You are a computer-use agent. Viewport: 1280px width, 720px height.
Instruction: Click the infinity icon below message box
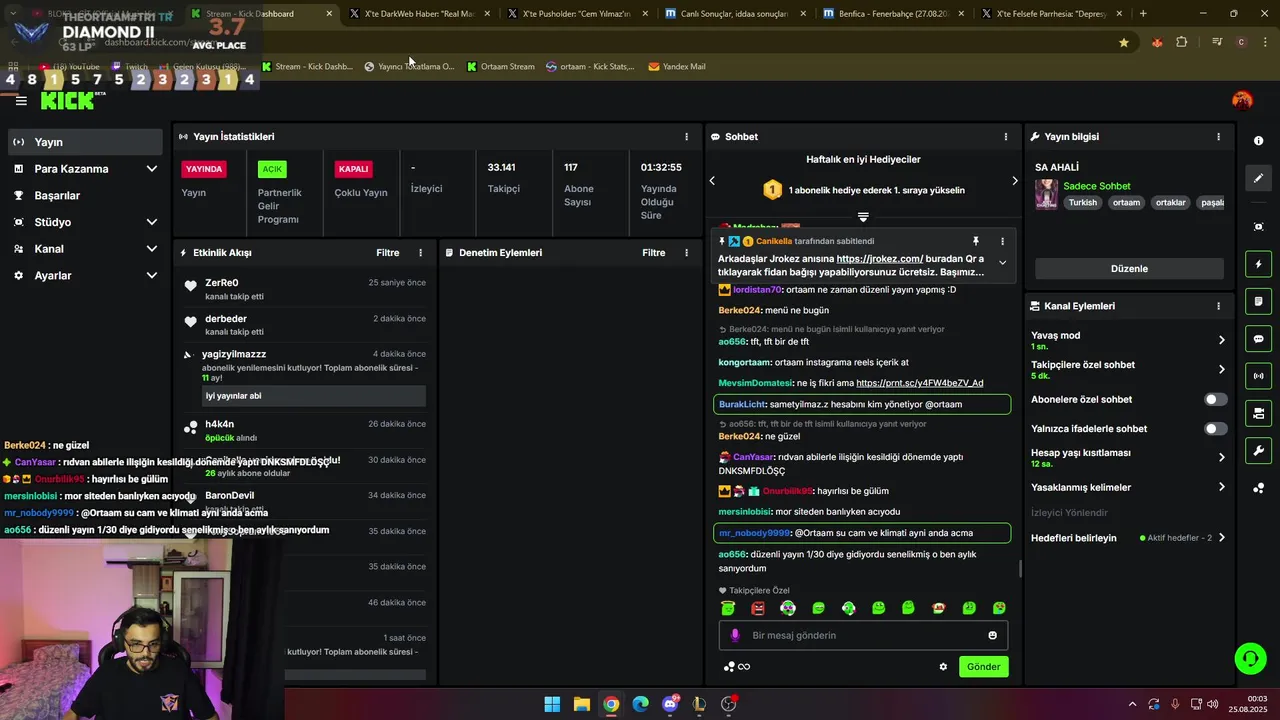(743, 667)
